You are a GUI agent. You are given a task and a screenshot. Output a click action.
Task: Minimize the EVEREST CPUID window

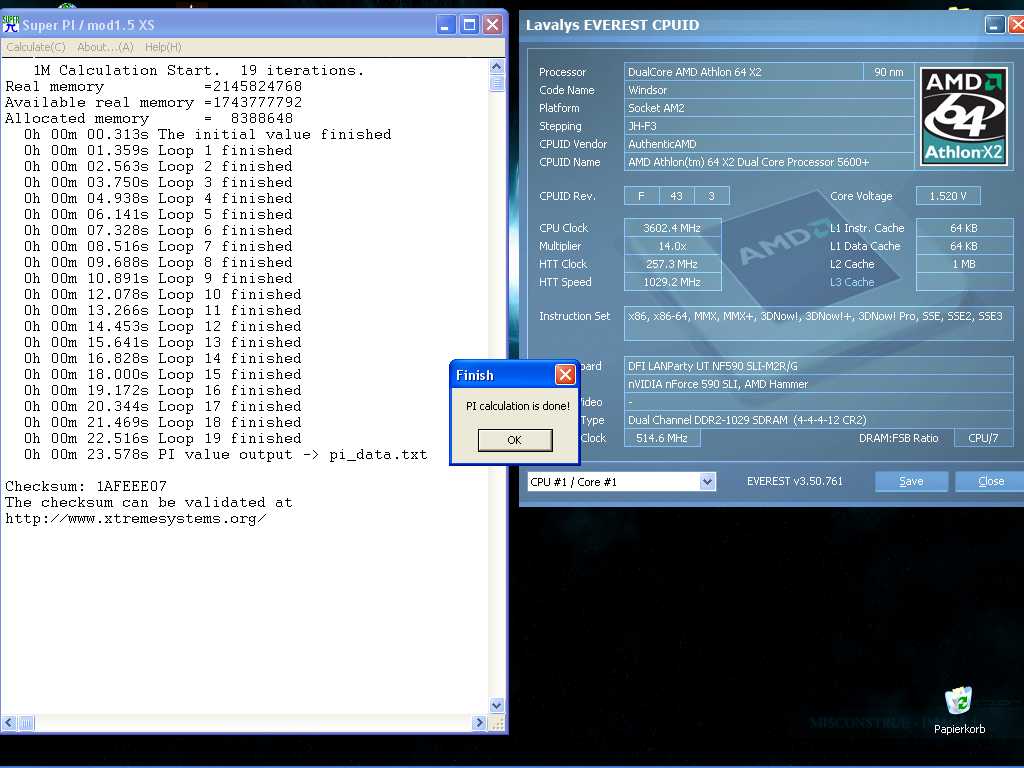click(994, 25)
